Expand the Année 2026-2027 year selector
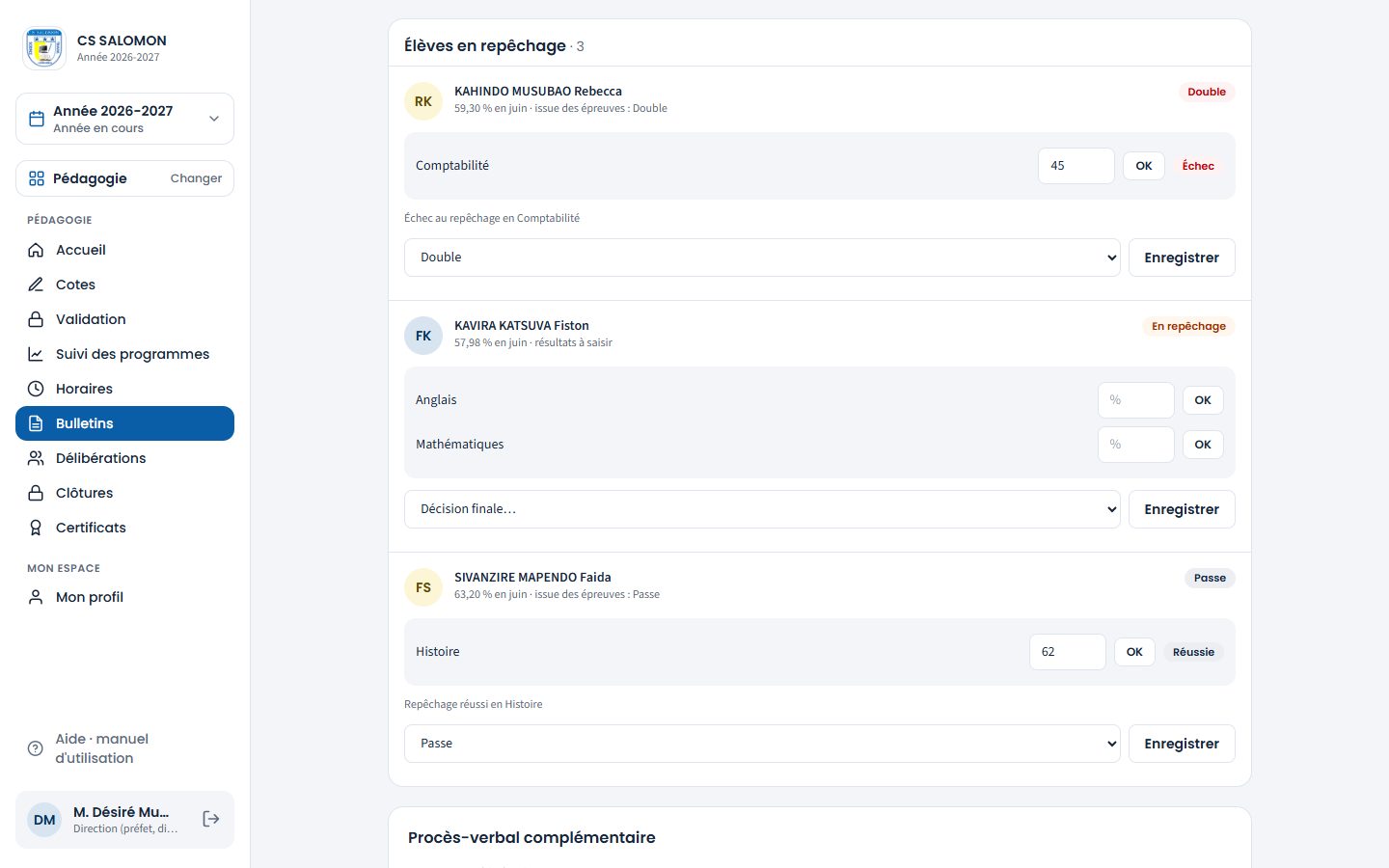The height and width of the screenshot is (868, 1389). [124, 119]
